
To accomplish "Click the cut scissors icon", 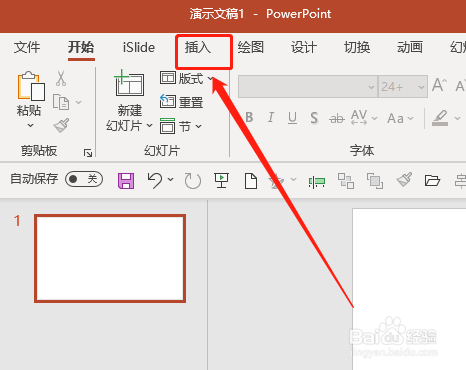I will (61, 78).
